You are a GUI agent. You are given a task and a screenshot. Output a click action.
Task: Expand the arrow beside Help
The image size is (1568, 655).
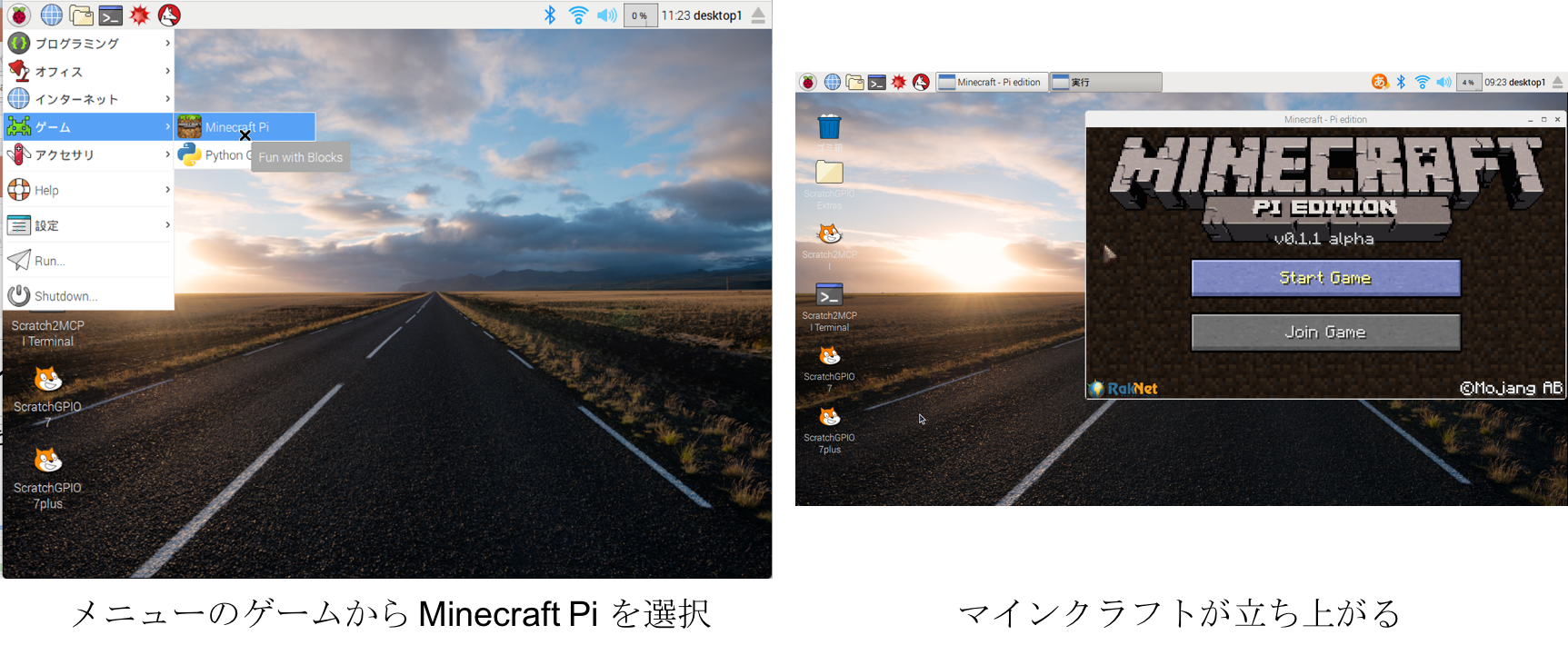pos(167,189)
